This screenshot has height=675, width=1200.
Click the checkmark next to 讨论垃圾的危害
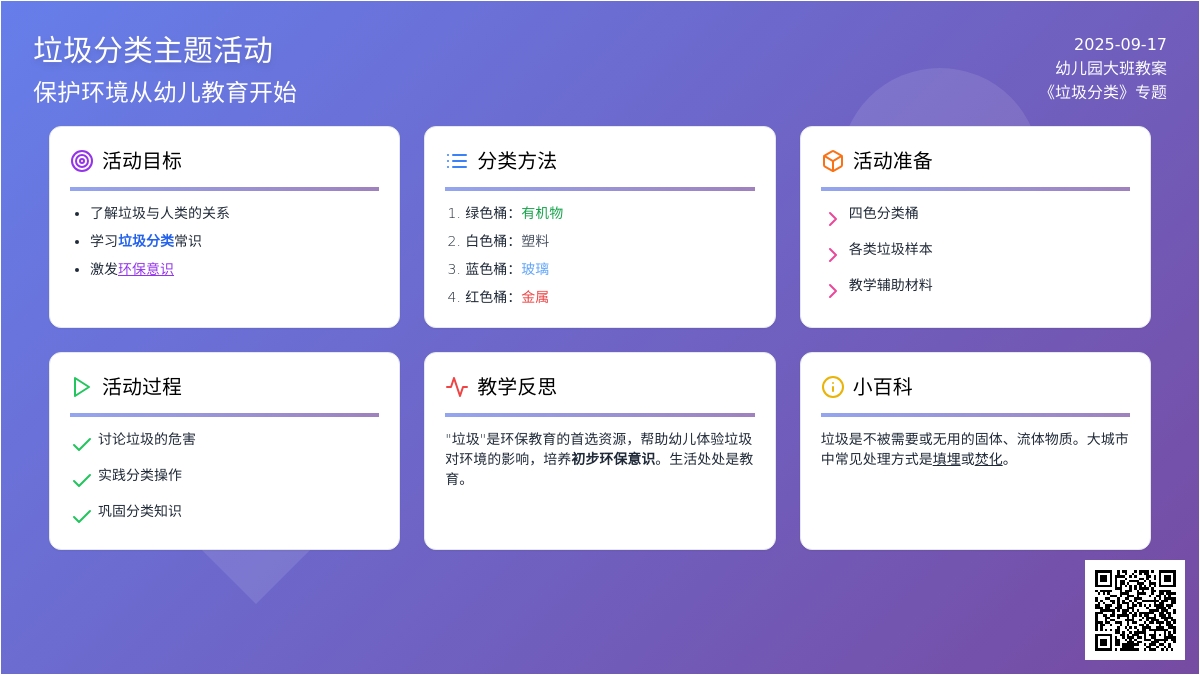[82, 444]
